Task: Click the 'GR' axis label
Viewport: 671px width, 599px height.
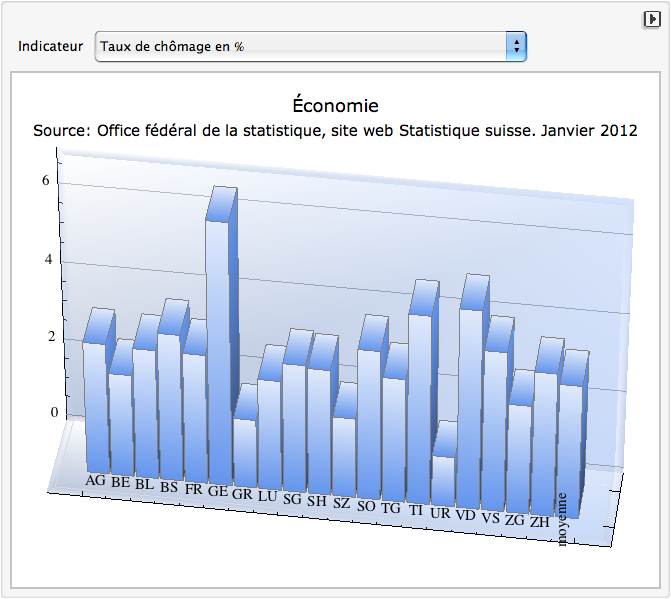Action: tap(242, 494)
